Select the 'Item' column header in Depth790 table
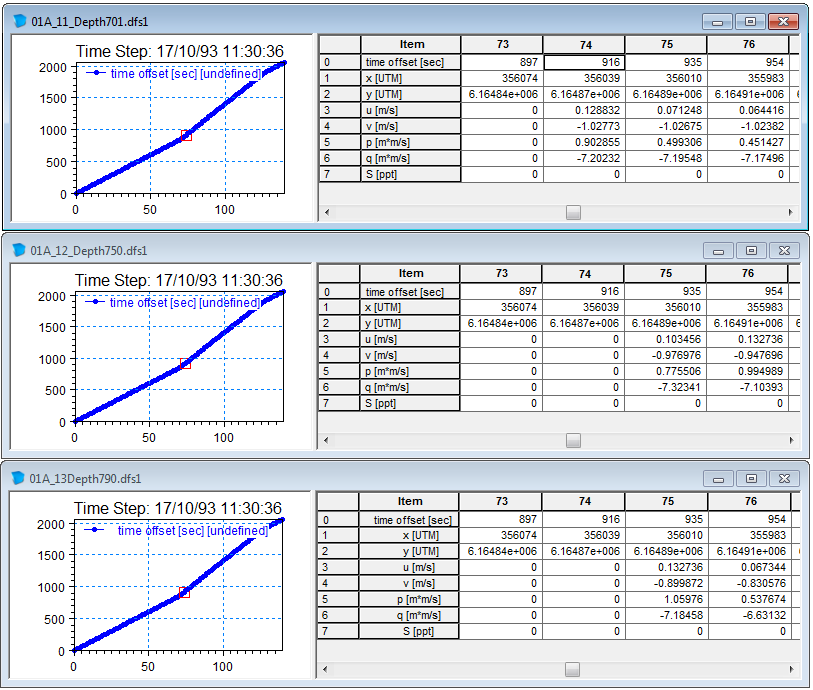The image size is (813, 690). [410, 501]
